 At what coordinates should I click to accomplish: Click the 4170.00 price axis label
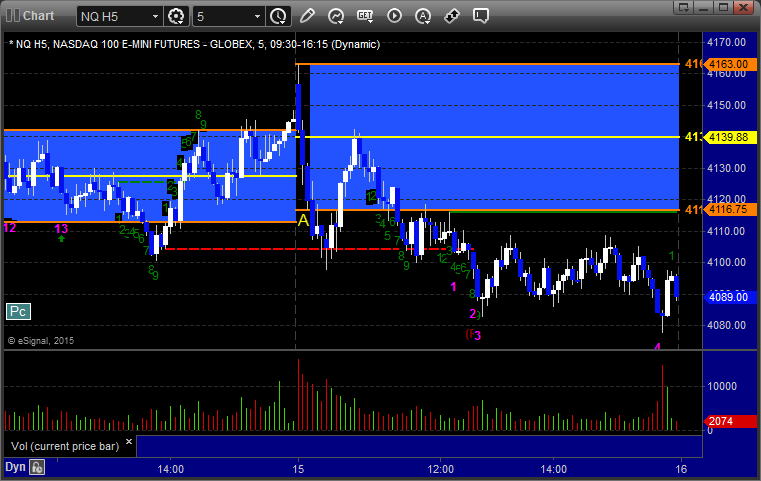(x=727, y=42)
